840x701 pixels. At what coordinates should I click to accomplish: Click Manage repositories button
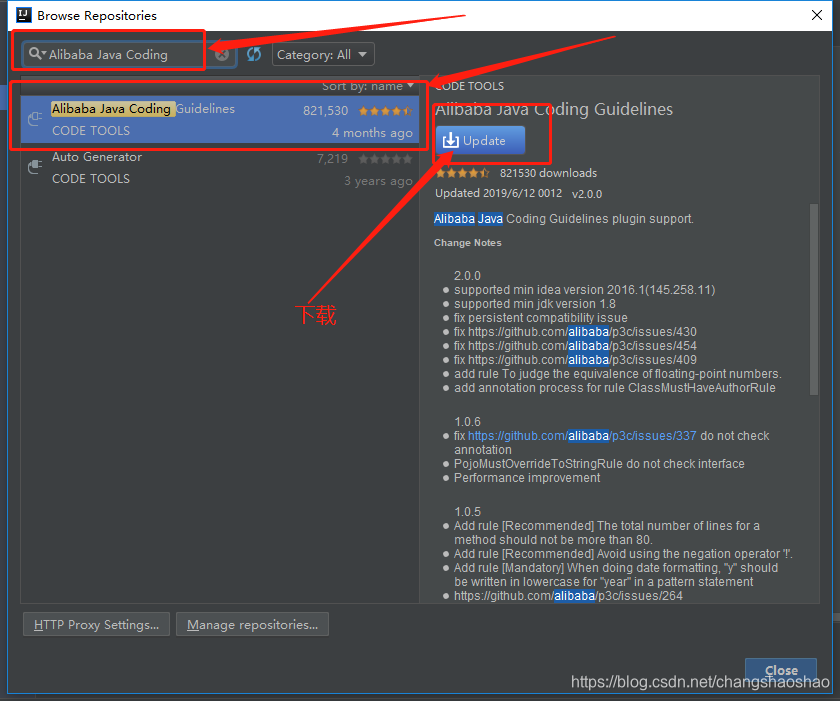click(252, 624)
